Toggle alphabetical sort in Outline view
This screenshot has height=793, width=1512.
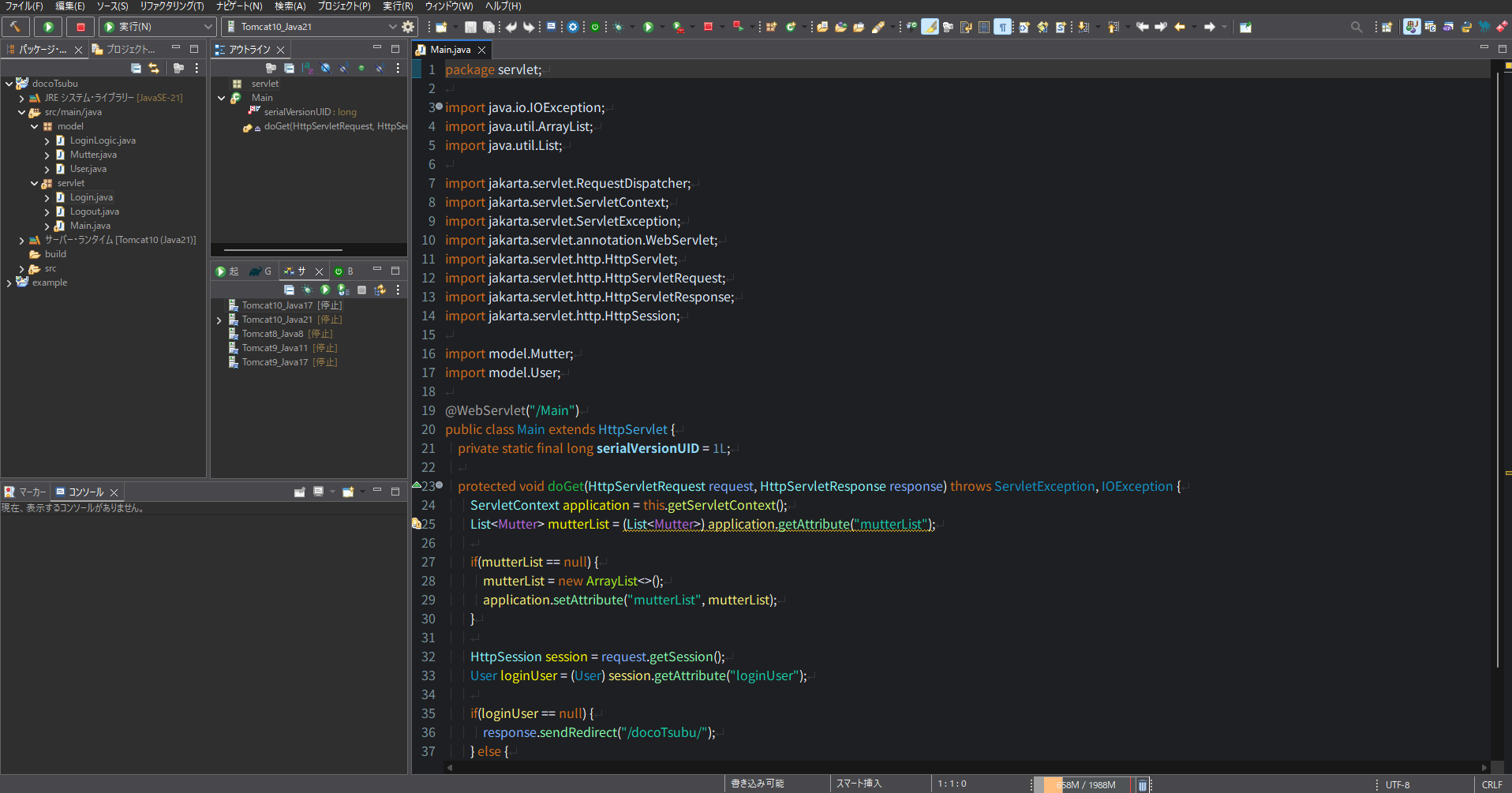[307, 69]
